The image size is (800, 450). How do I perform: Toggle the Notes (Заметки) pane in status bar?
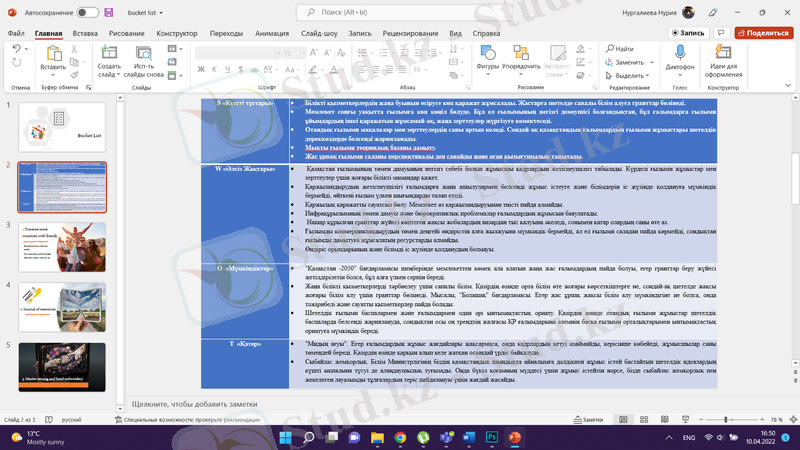point(588,420)
